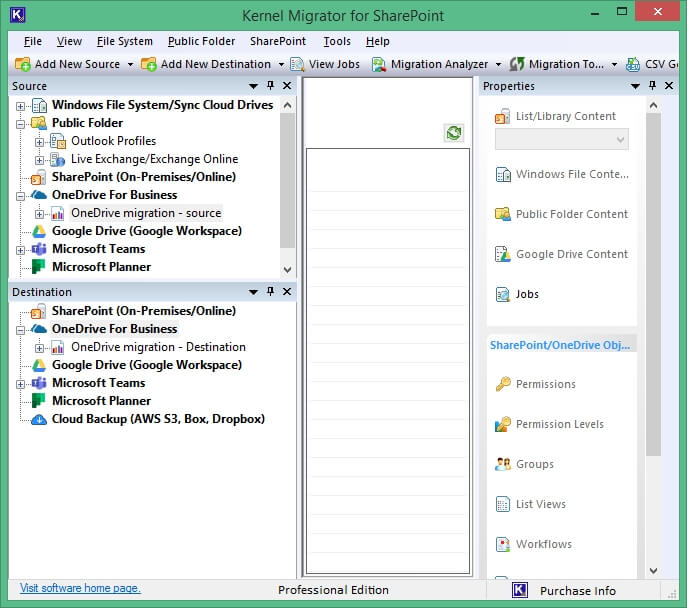Expand the Outlook Profiles node
Image resolution: width=687 pixels, height=608 pixels.
tap(39, 142)
